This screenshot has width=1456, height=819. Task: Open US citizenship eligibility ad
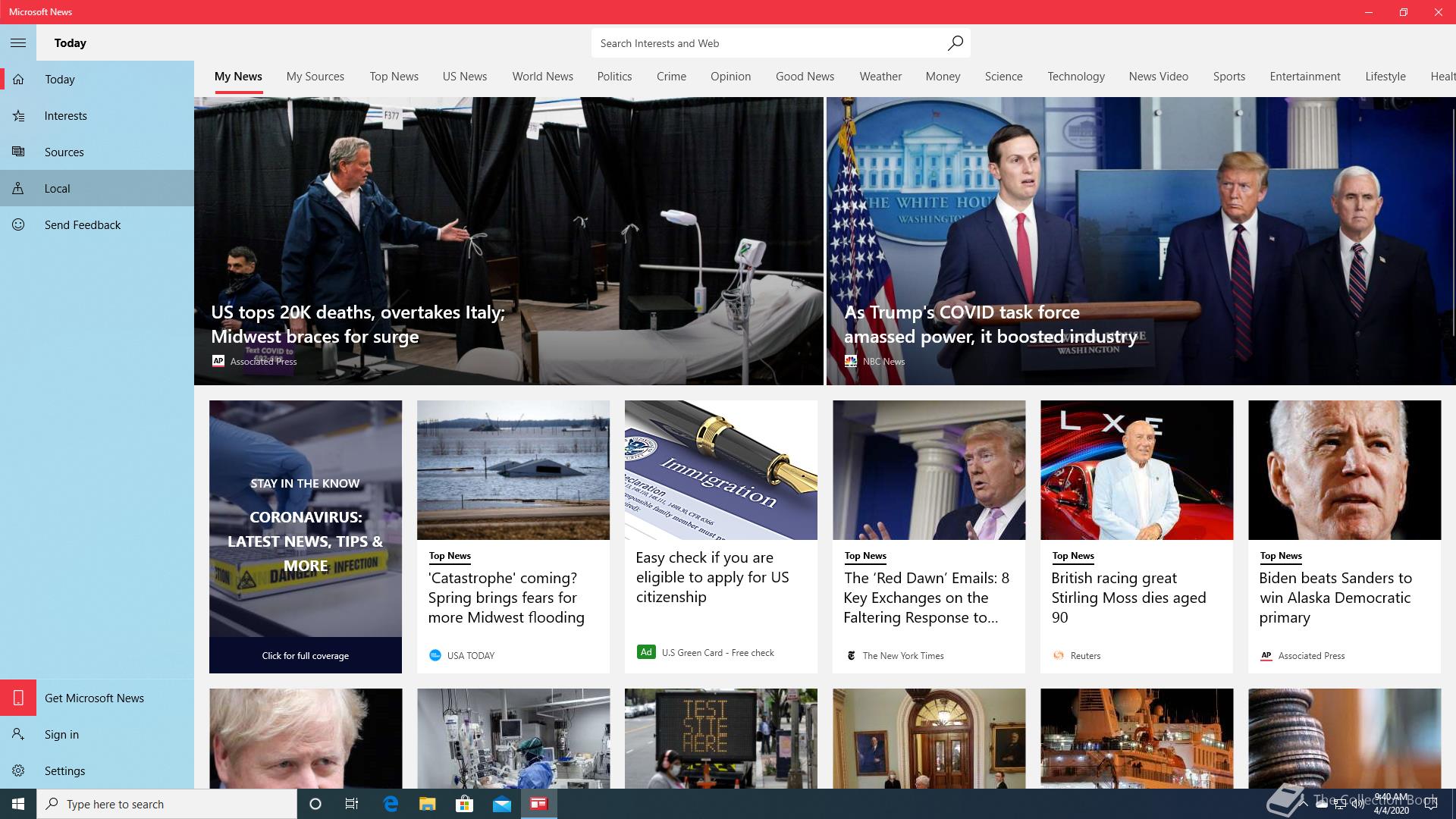[712, 577]
